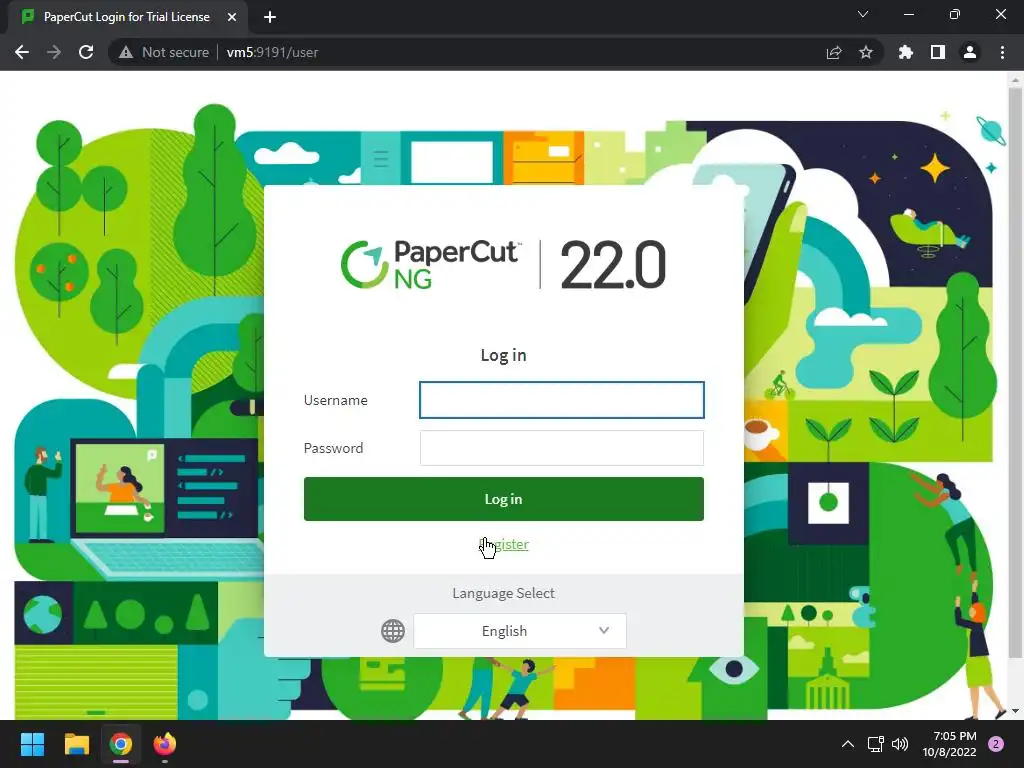Click the Log in heading text
This screenshot has width=1024, height=768.
[504, 355]
